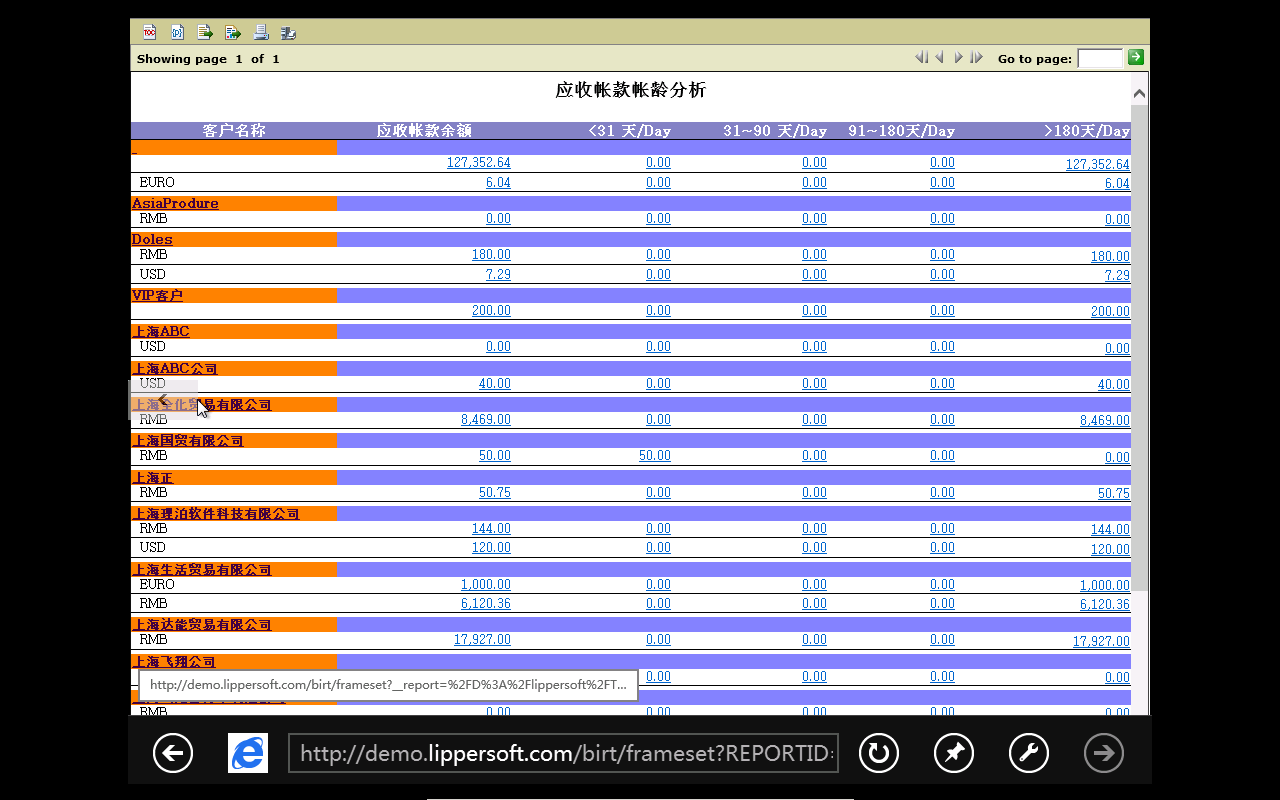Click the export report icon
1280x800 pixels.
[233, 32]
